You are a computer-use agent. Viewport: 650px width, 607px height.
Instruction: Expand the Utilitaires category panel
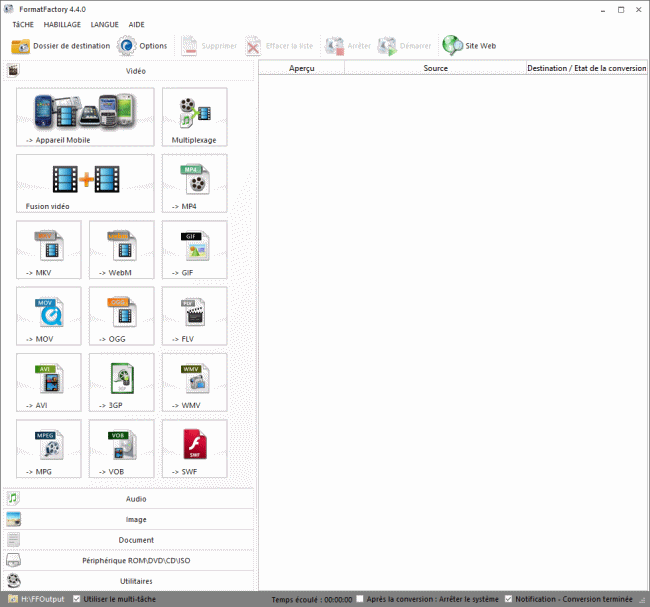click(x=129, y=581)
